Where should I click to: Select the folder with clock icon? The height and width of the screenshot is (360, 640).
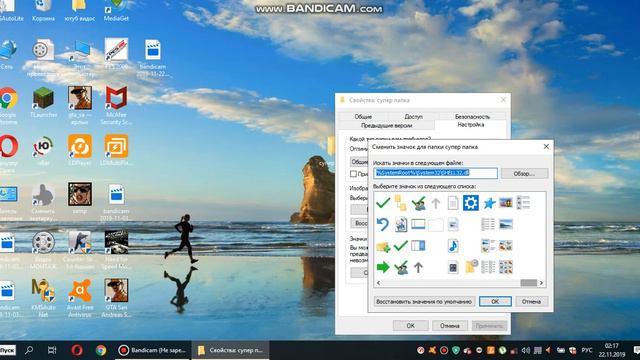click(471, 267)
